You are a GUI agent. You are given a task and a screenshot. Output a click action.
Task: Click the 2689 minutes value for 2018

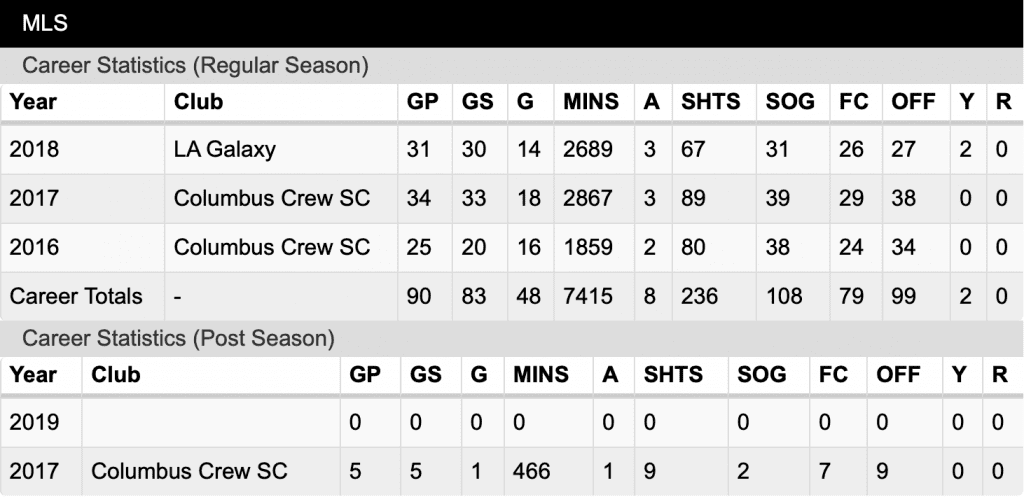(x=588, y=150)
